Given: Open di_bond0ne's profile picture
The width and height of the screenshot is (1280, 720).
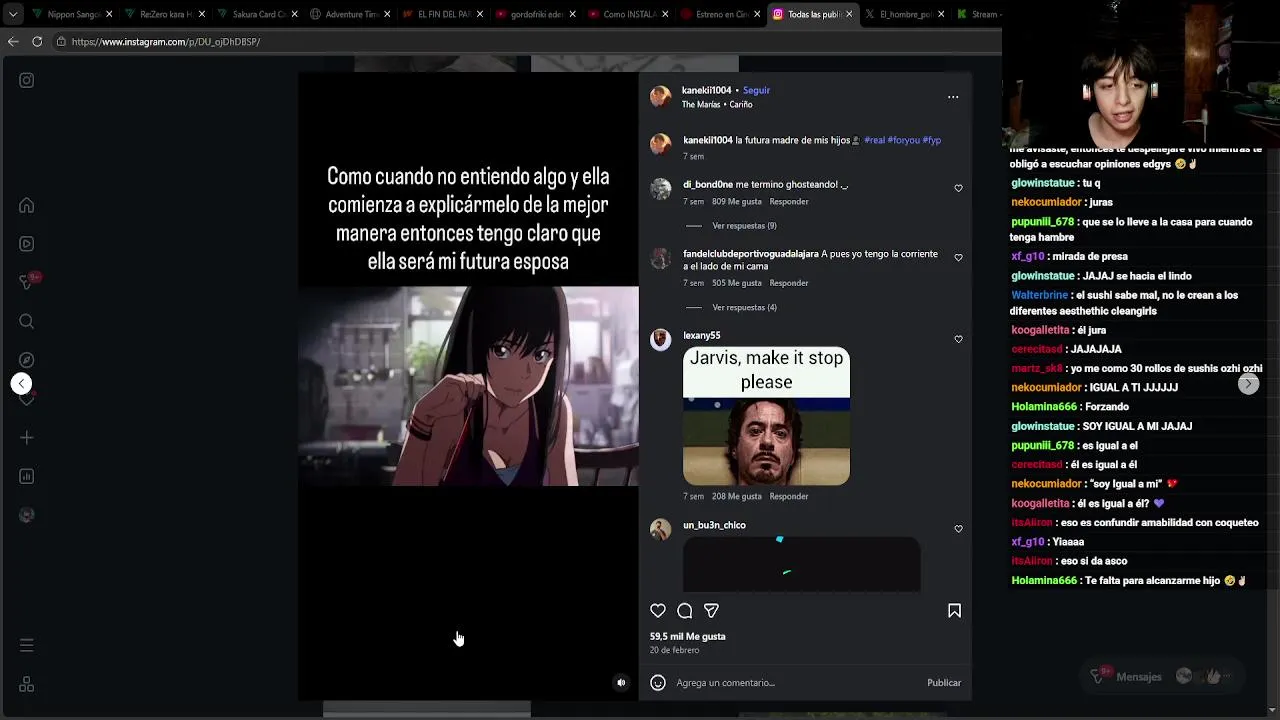Looking at the screenshot, I should pos(661,189).
